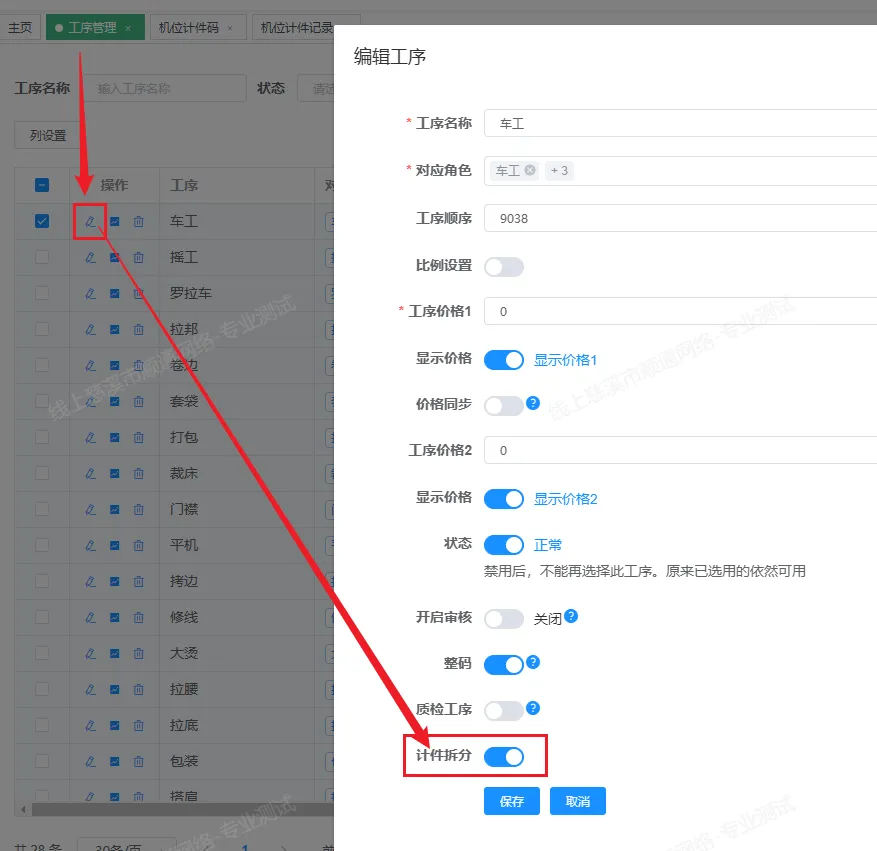Click the edit pencil icon for 车工 row
Screen dimensions: 877x851
point(90,221)
